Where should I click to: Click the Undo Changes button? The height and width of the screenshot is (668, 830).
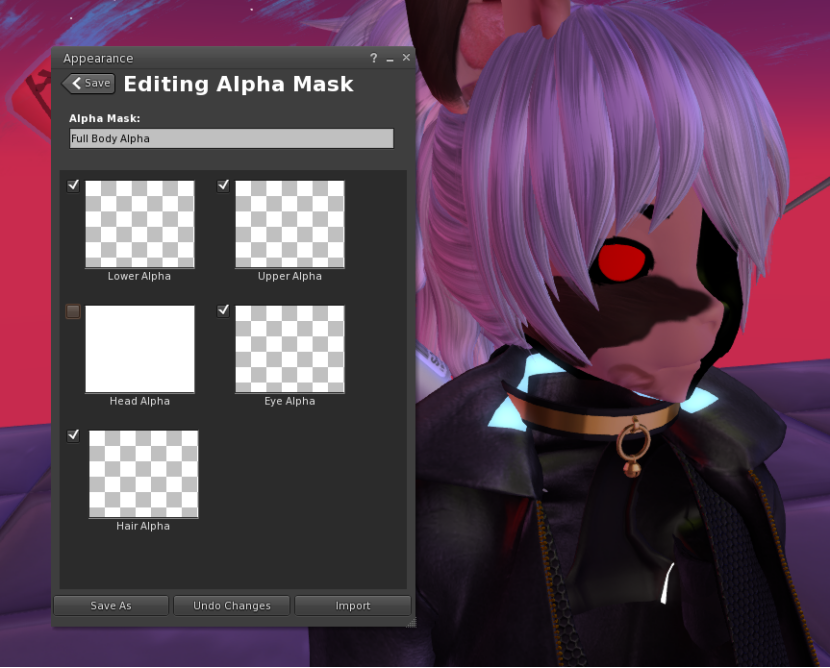tap(232, 606)
